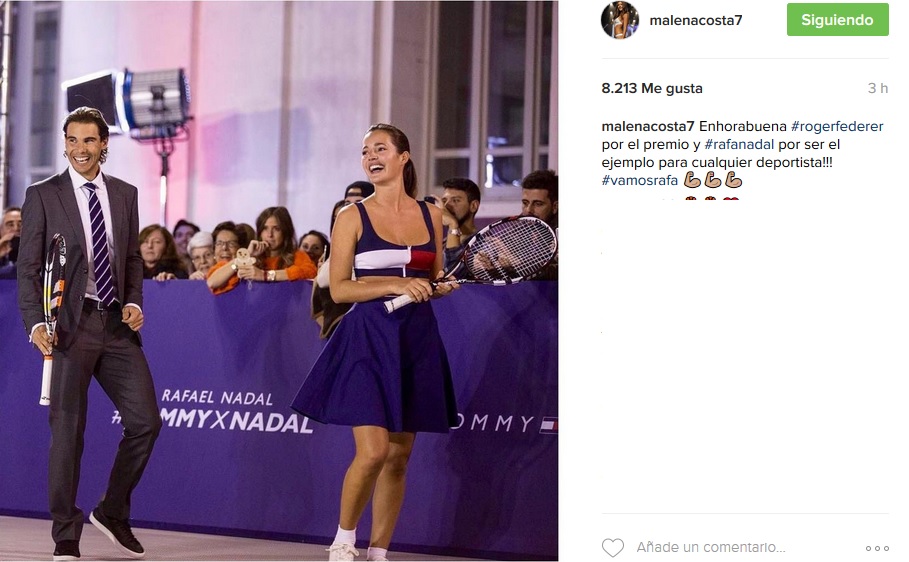Open the malenacosta7 profile picture
Image resolution: width=909 pixels, height=562 pixels.
(x=620, y=20)
